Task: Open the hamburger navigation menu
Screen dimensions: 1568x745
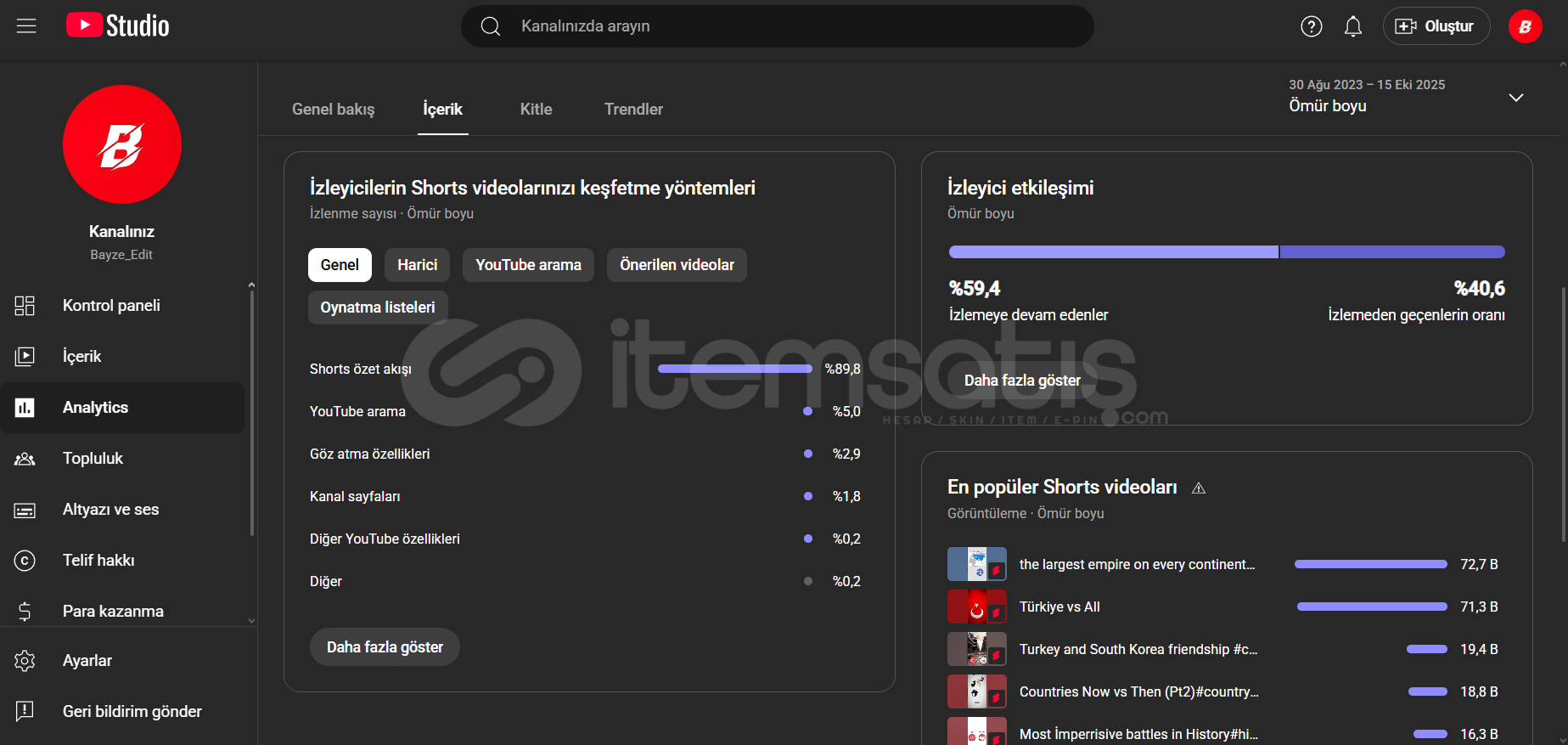Action: point(26,26)
